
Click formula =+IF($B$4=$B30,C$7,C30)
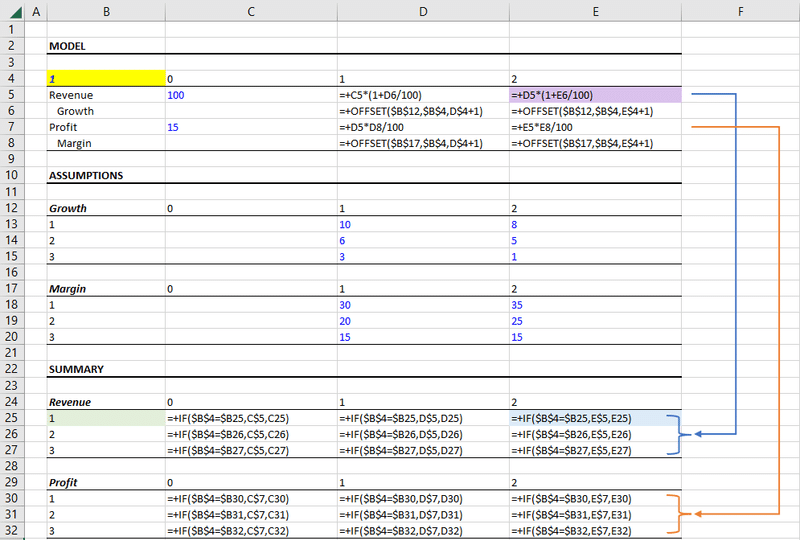[228, 499]
